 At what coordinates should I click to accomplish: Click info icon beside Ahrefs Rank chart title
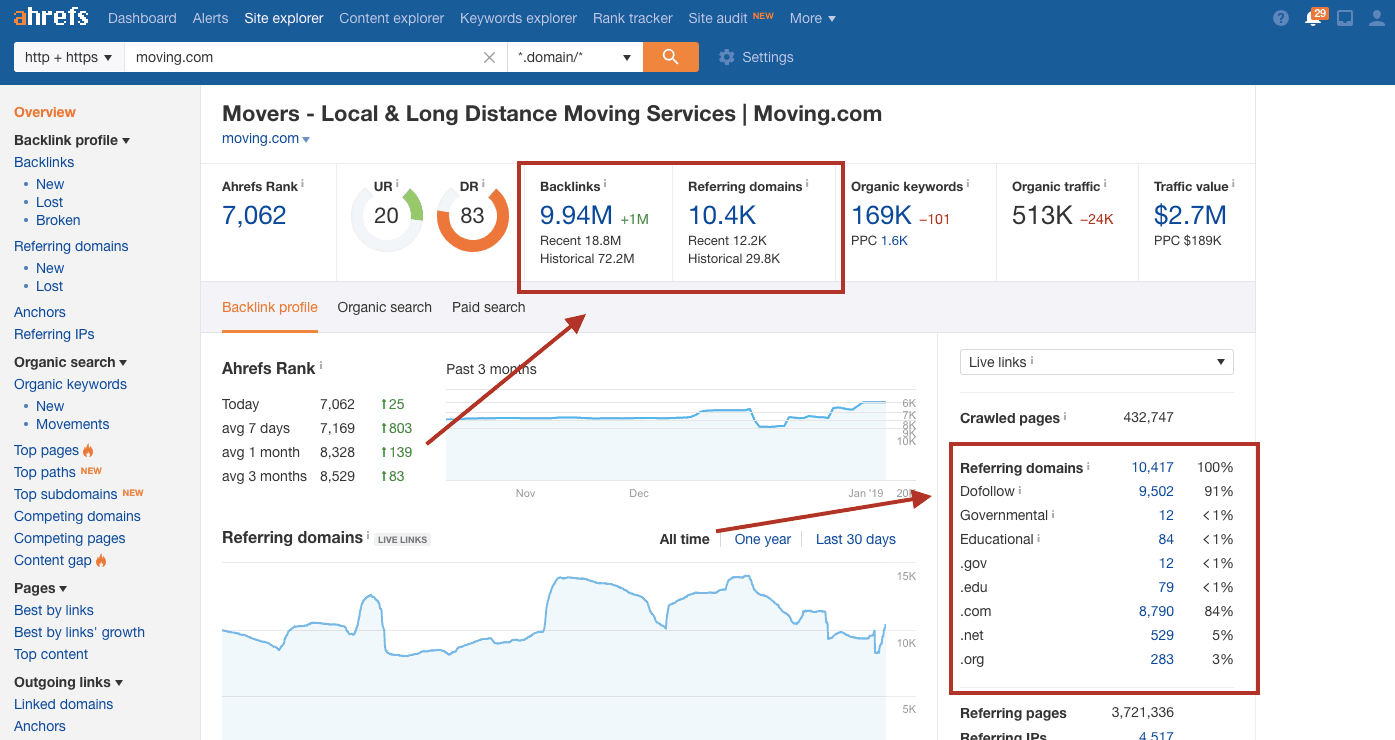(x=321, y=366)
